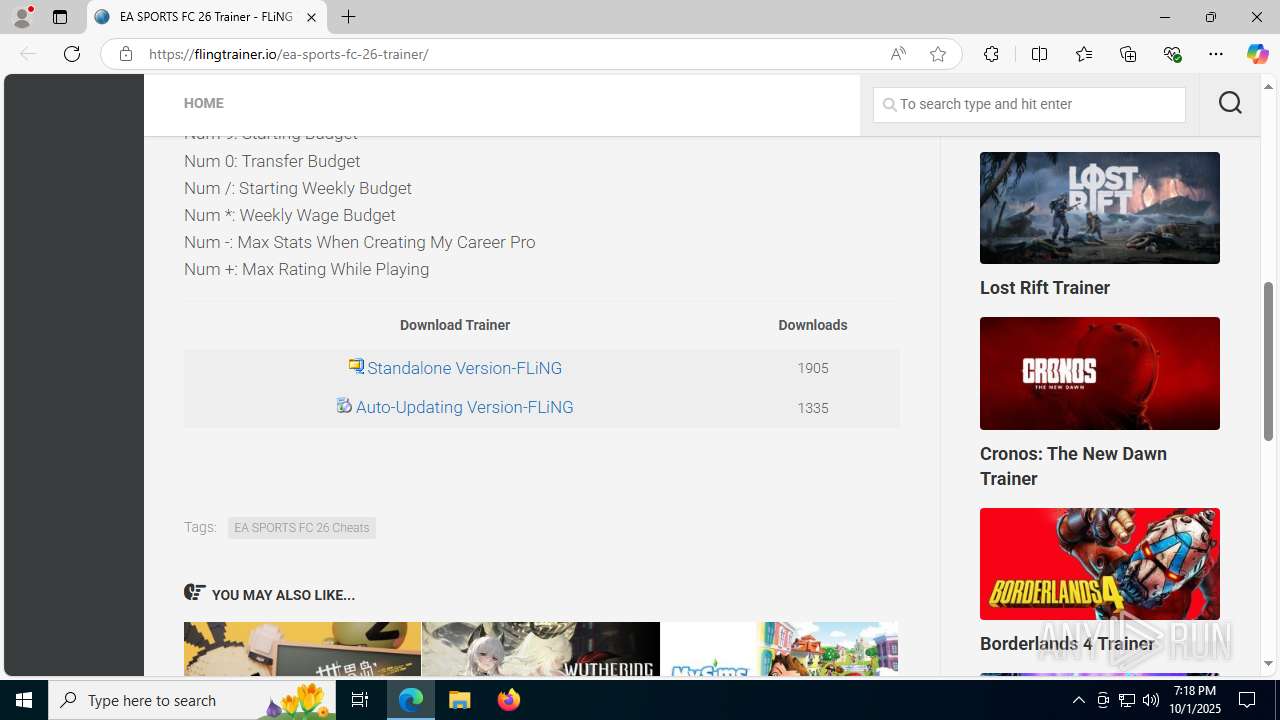Go to the HOME menu item
Viewport: 1280px width, 720px height.
[x=203, y=103]
